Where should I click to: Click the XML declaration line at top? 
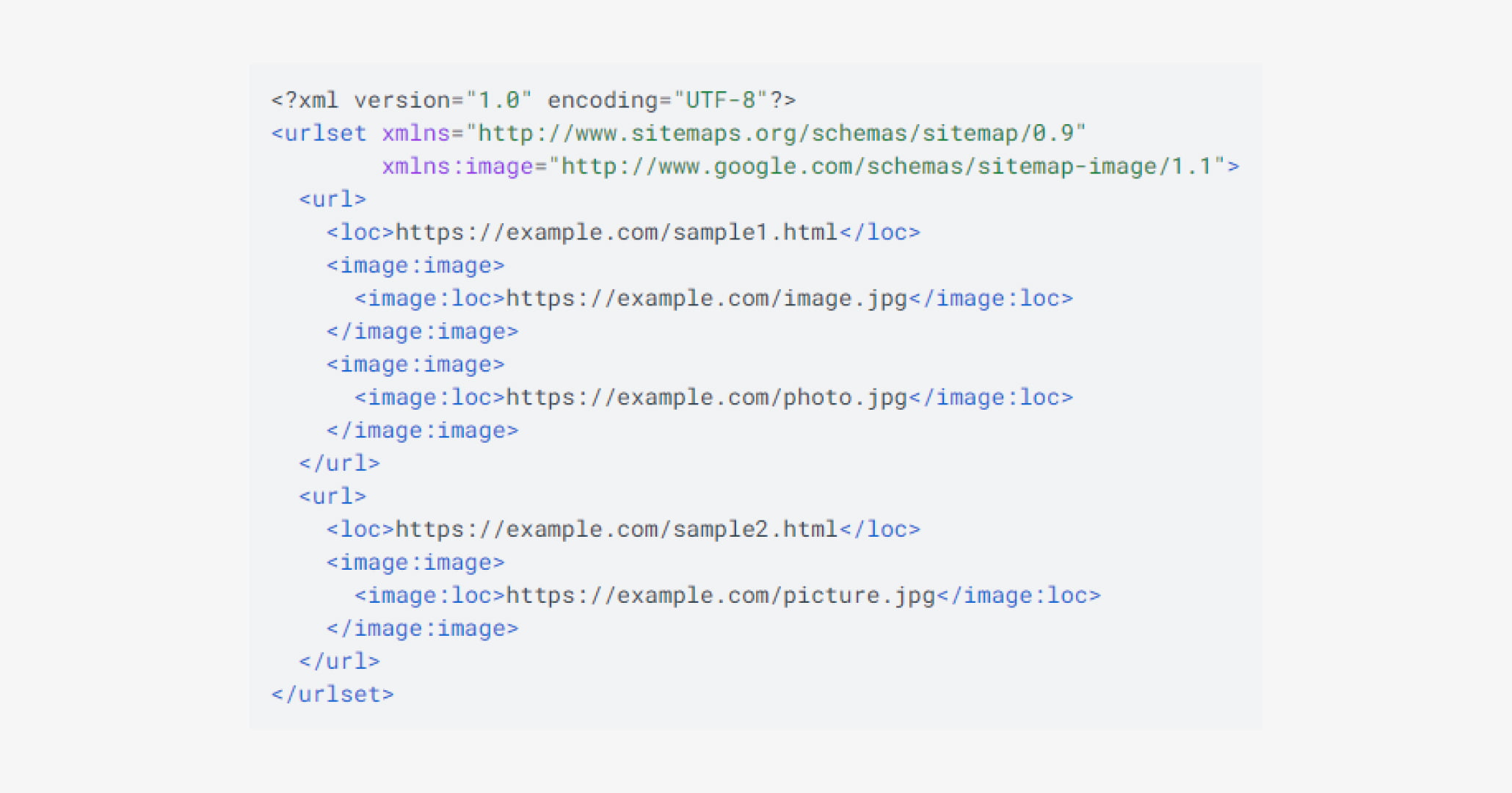pyautogui.click(x=533, y=100)
